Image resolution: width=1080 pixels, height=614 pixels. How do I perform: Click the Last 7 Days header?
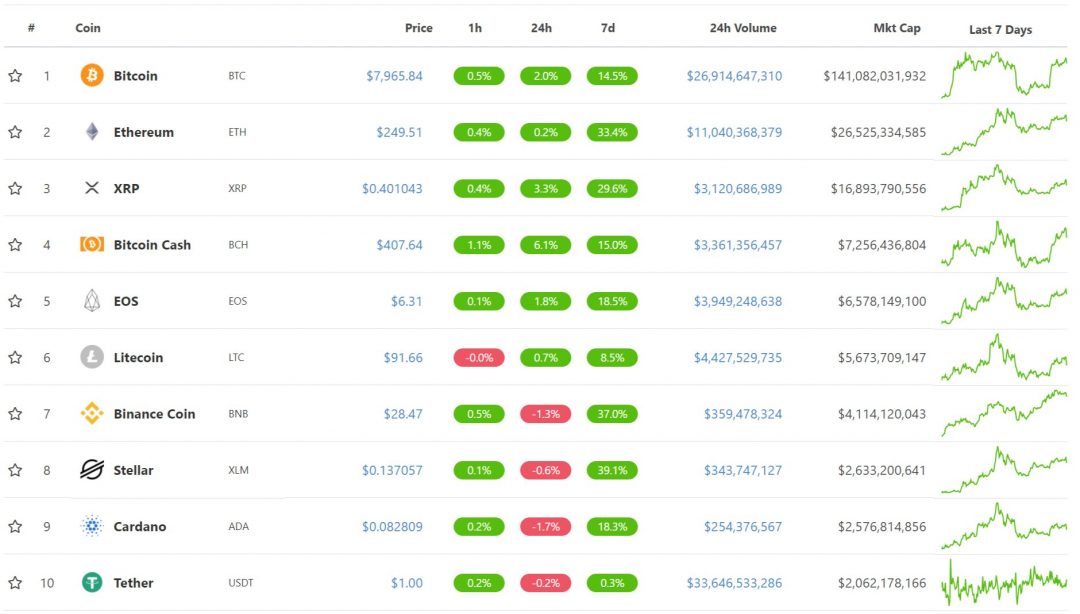pyautogui.click(x=1000, y=30)
